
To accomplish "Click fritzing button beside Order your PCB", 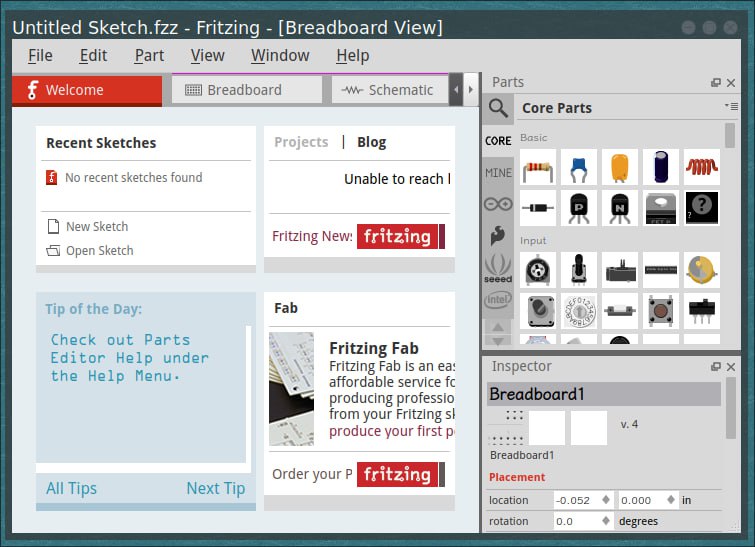I will (x=401, y=474).
